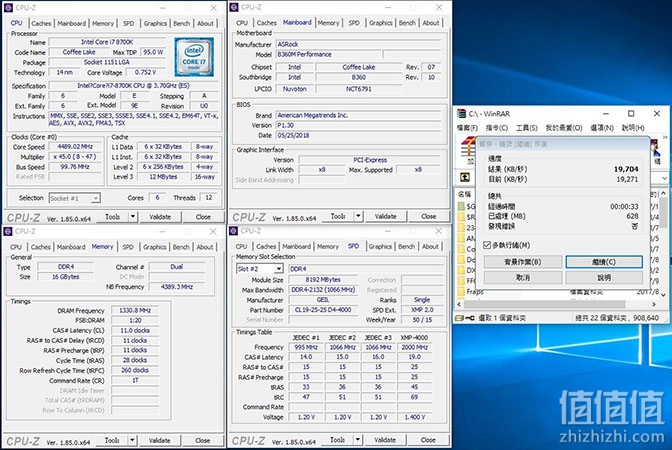Click Close button in SPD tab window
This screenshot has width=672, height=450.
point(428,440)
